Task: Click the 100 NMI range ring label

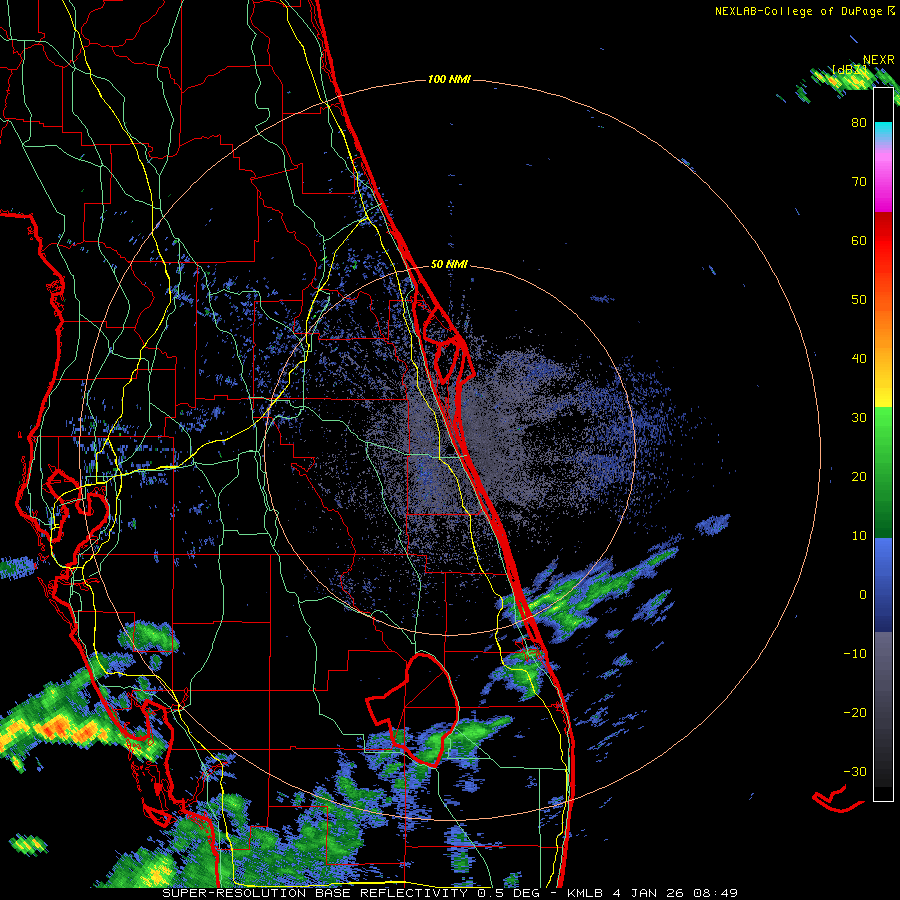Action: 449,79
